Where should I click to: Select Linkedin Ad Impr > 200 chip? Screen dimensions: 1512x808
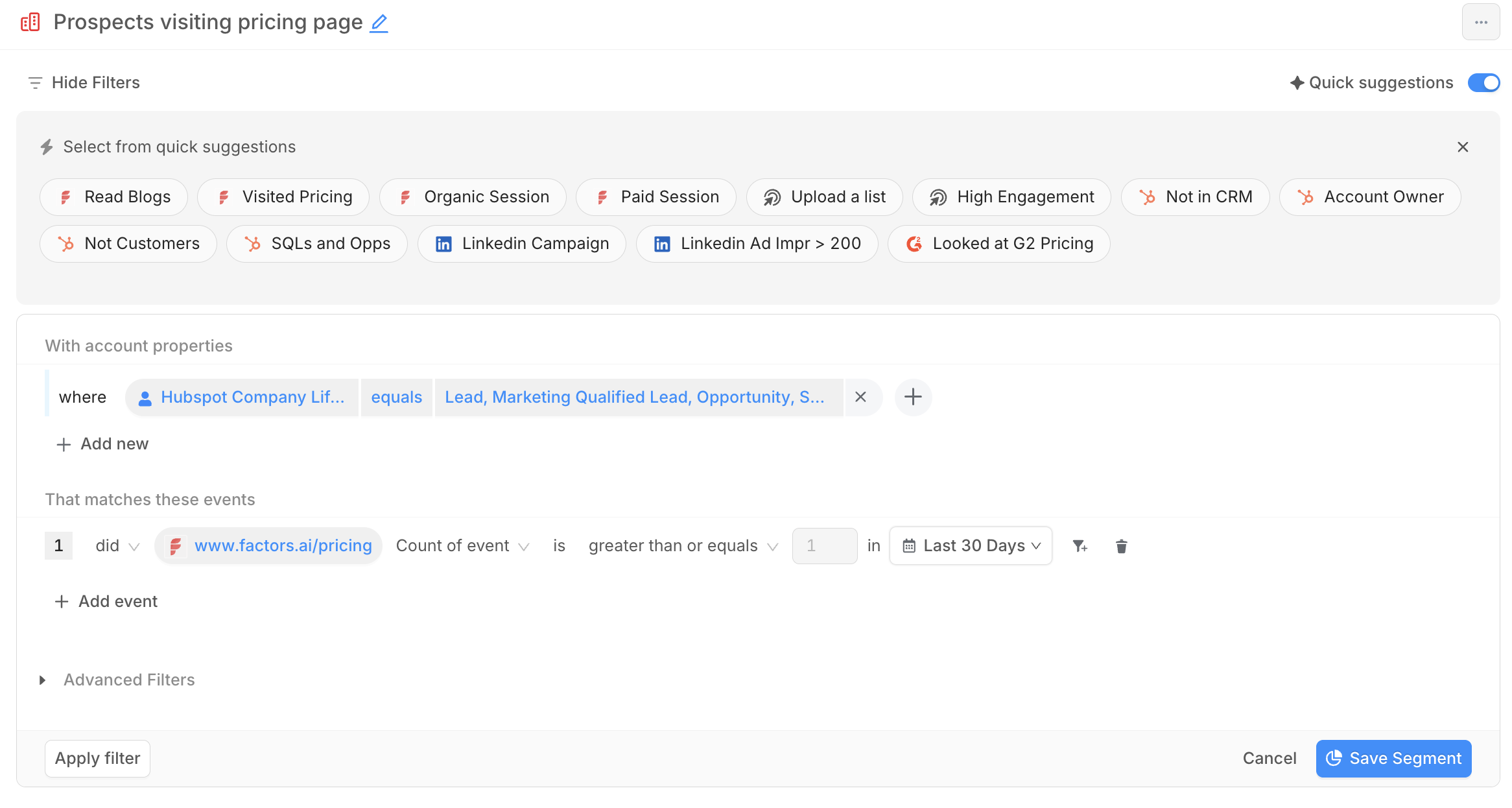point(757,244)
